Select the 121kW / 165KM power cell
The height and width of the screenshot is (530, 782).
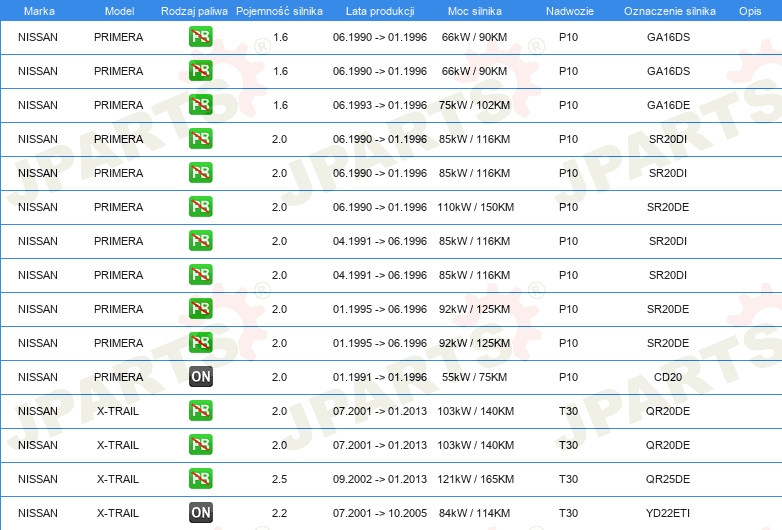475,479
